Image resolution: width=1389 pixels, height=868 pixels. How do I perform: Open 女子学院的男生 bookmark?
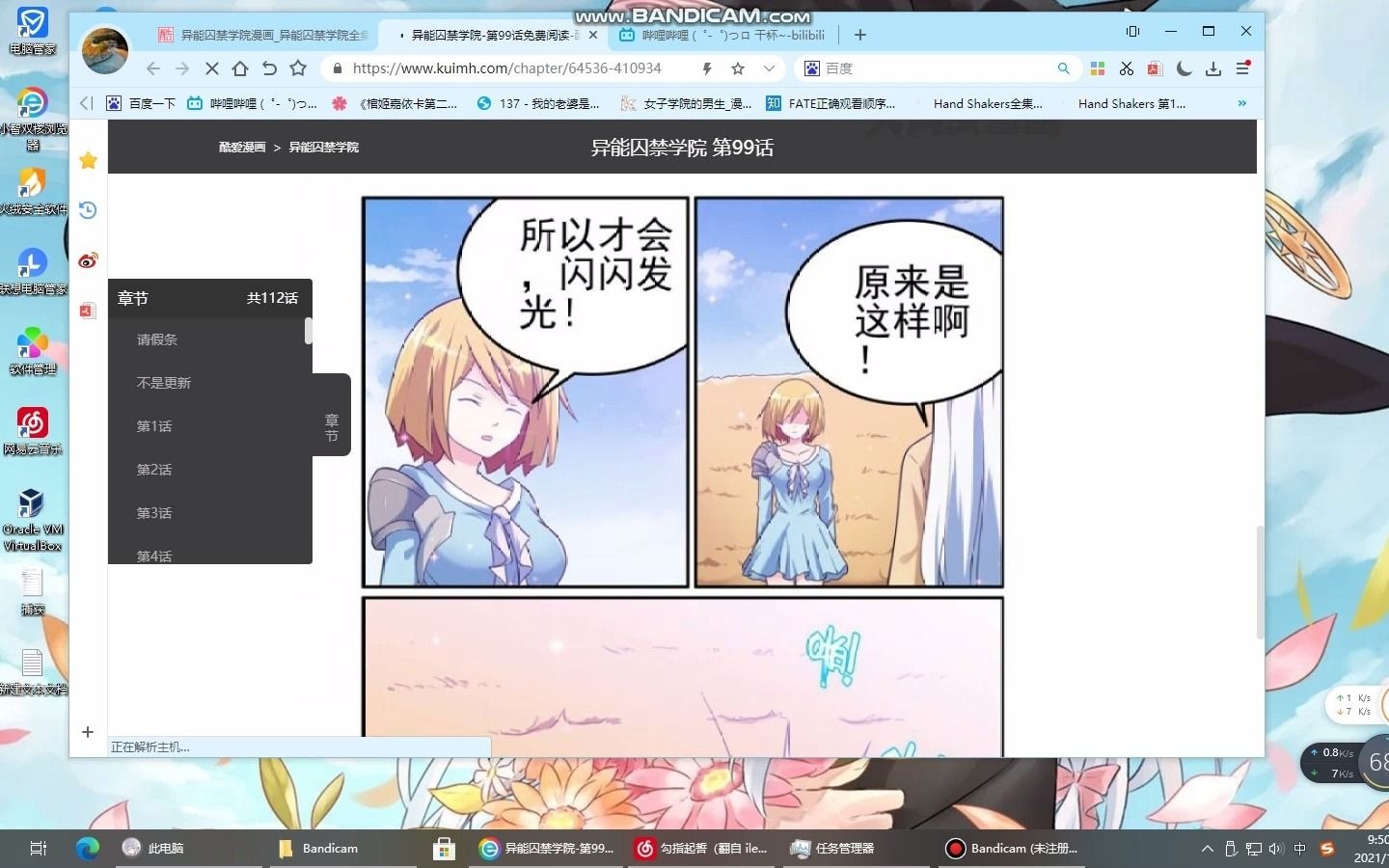click(687, 103)
